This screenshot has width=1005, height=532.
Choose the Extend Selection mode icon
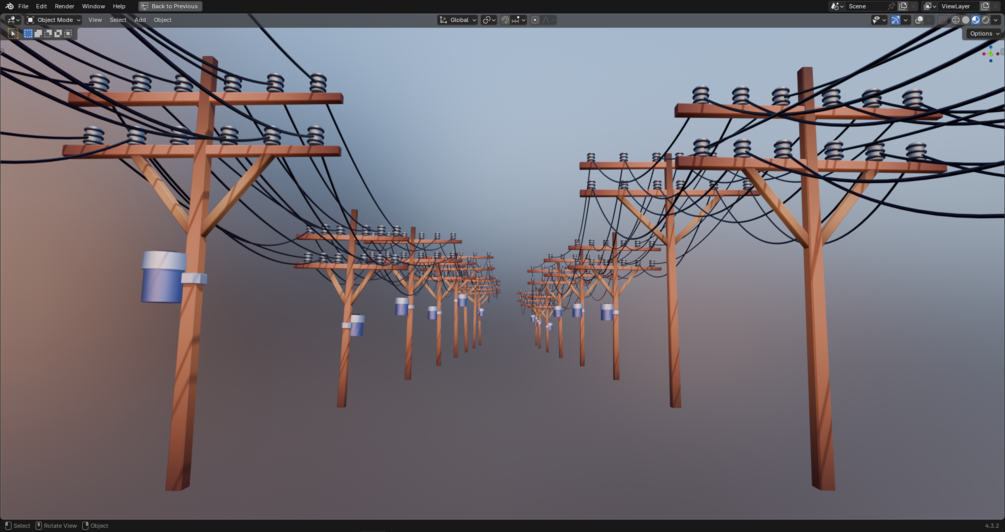pyautogui.click(x=38, y=33)
